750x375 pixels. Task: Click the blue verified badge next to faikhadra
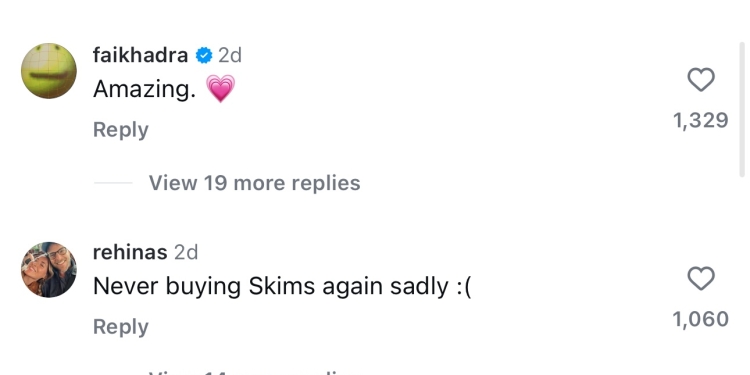pos(204,56)
